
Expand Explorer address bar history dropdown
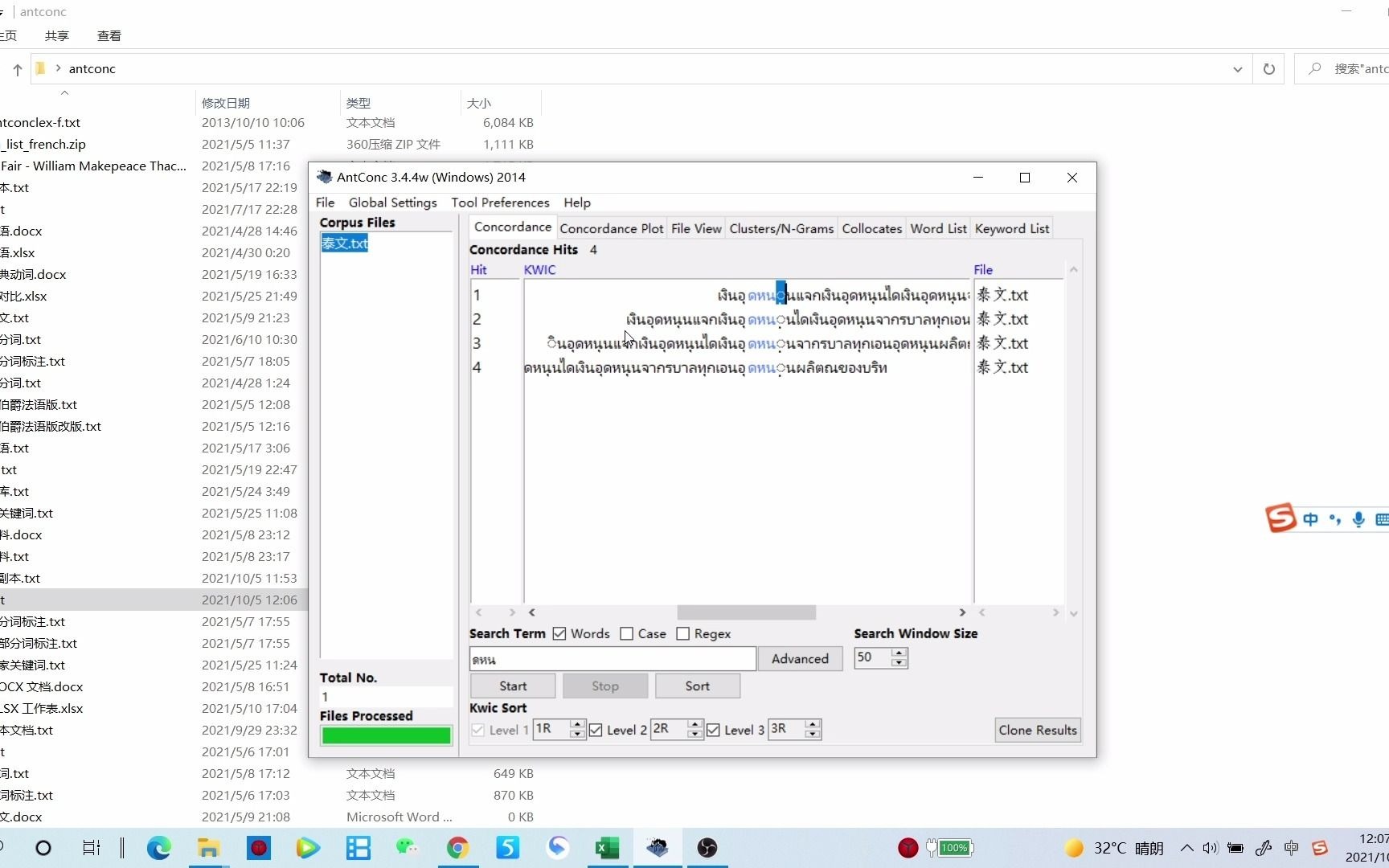click(x=1237, y=69)
